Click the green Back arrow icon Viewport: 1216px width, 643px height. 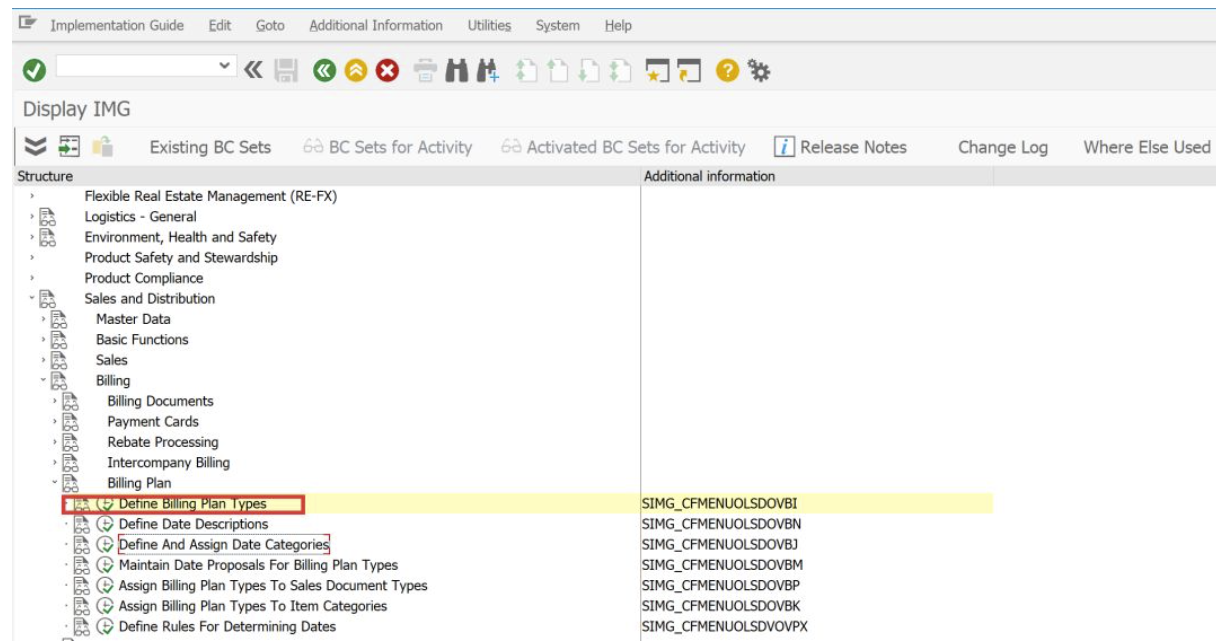pos(324,71)
